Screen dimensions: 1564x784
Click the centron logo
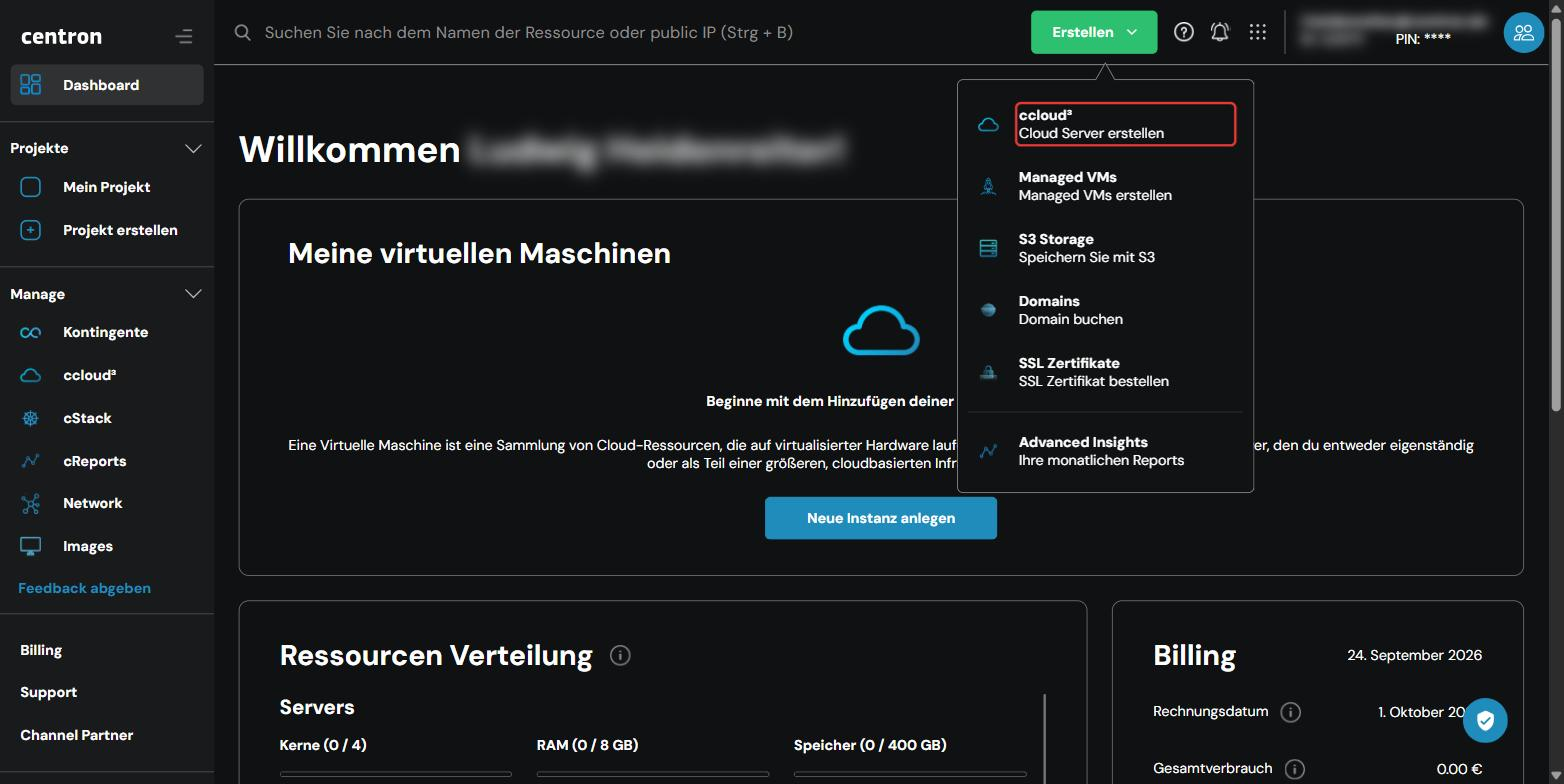tap(61, 36)
